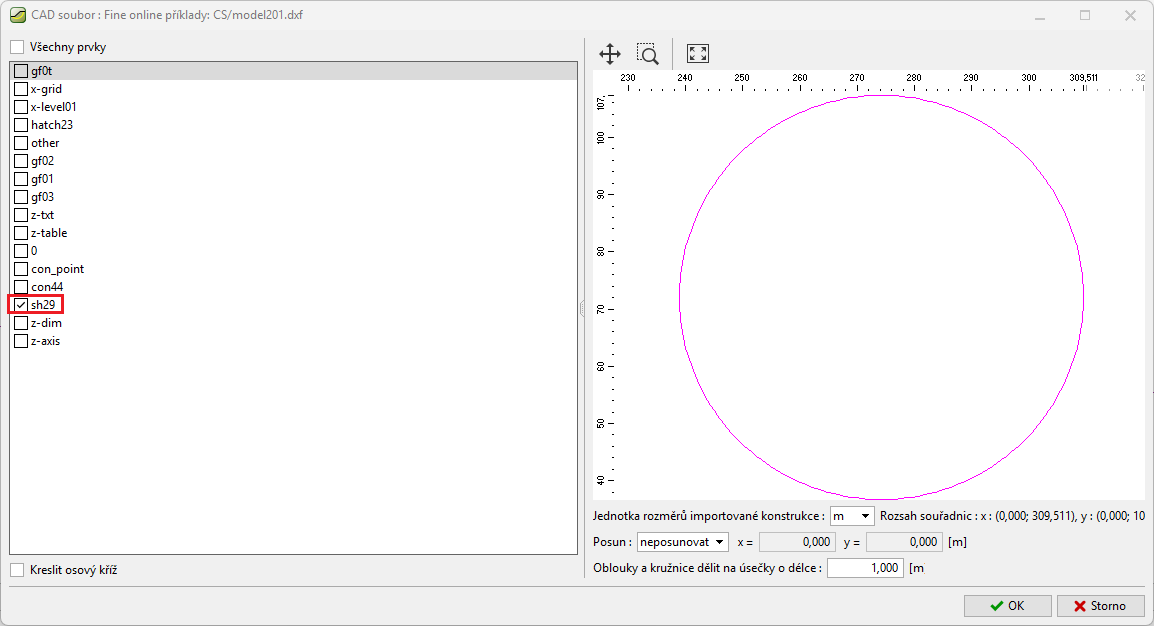This screenshot has height=626, width=1154.
Task: Uncheck the sh29 layer checkbox
Action: click(21, 305)
